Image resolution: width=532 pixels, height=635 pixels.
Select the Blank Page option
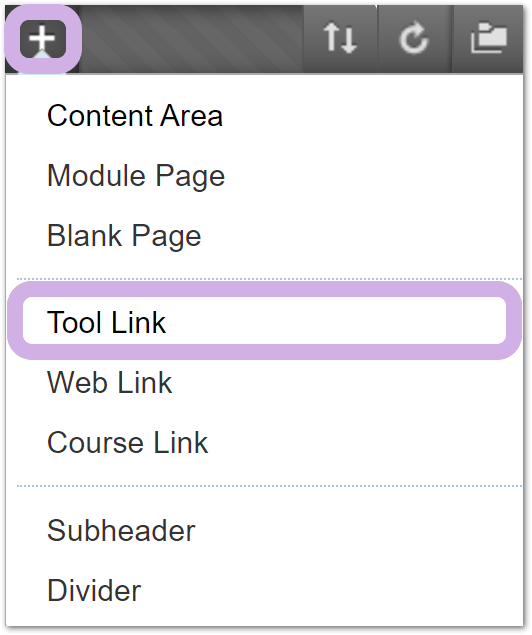pyautogui.click(x=124, y=236)
